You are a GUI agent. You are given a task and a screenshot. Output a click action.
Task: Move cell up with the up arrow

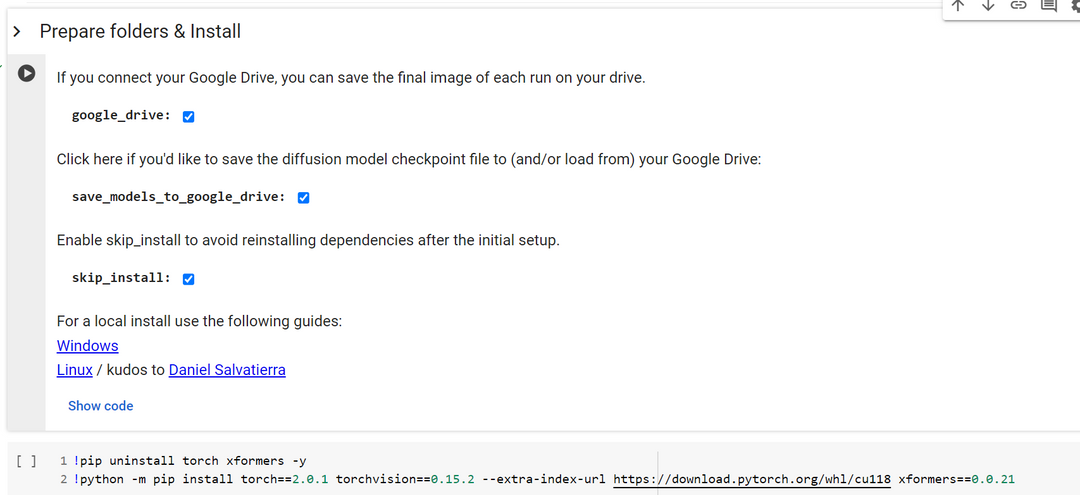pyautogui.click(x=958, y=5)
